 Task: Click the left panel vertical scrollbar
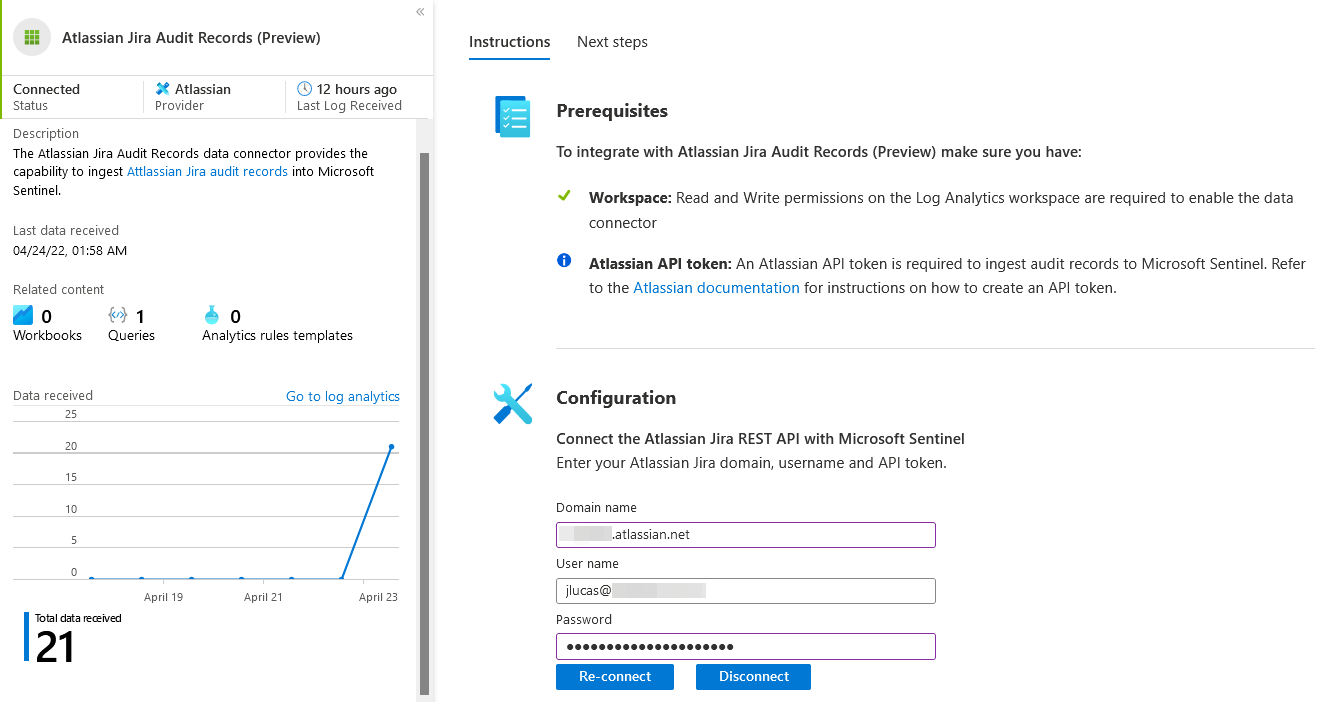coord(424,420)
